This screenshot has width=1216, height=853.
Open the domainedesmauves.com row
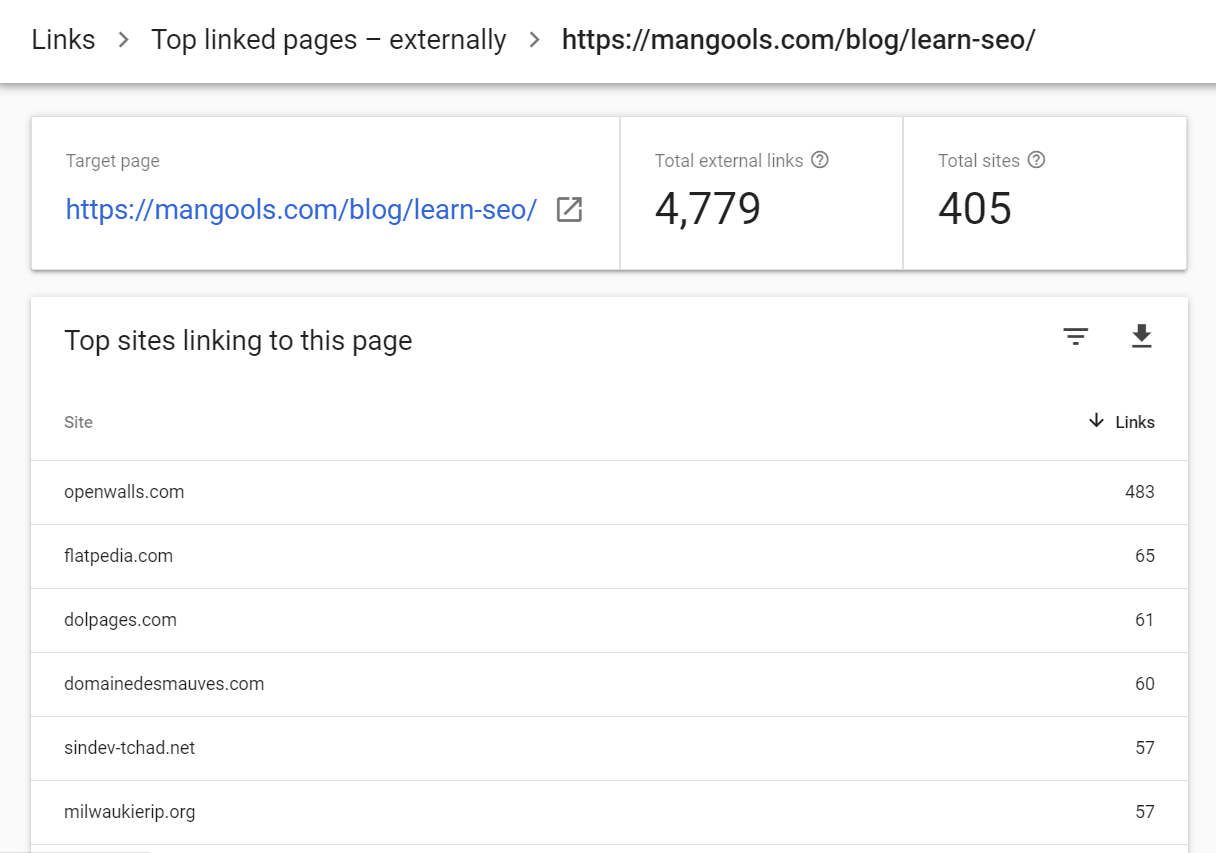pyautogui.click(x=164, y=684)
